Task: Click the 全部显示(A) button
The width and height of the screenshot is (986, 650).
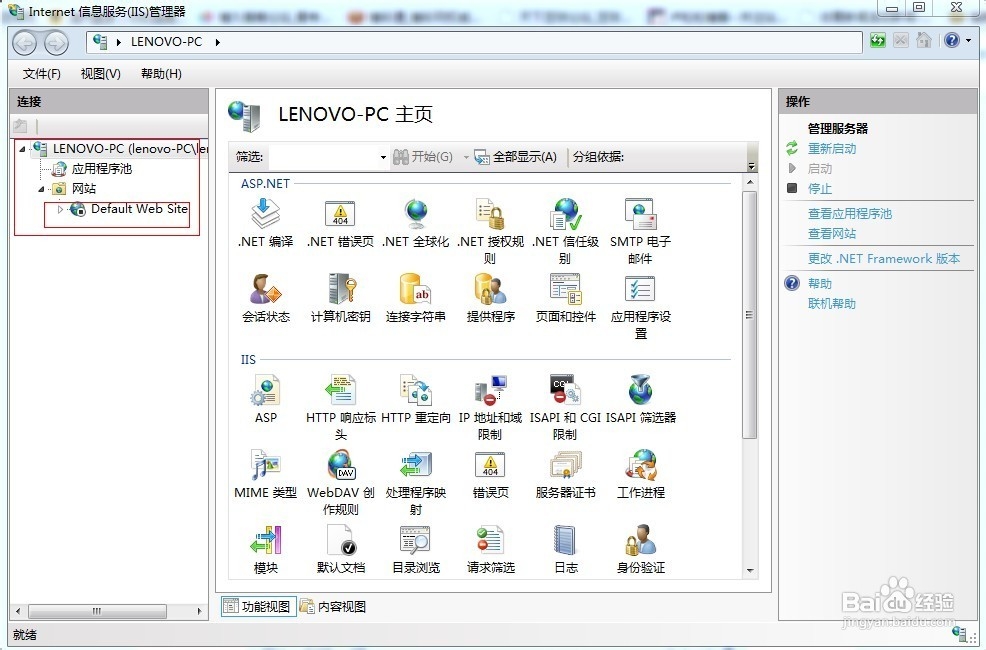Action: 516,157
